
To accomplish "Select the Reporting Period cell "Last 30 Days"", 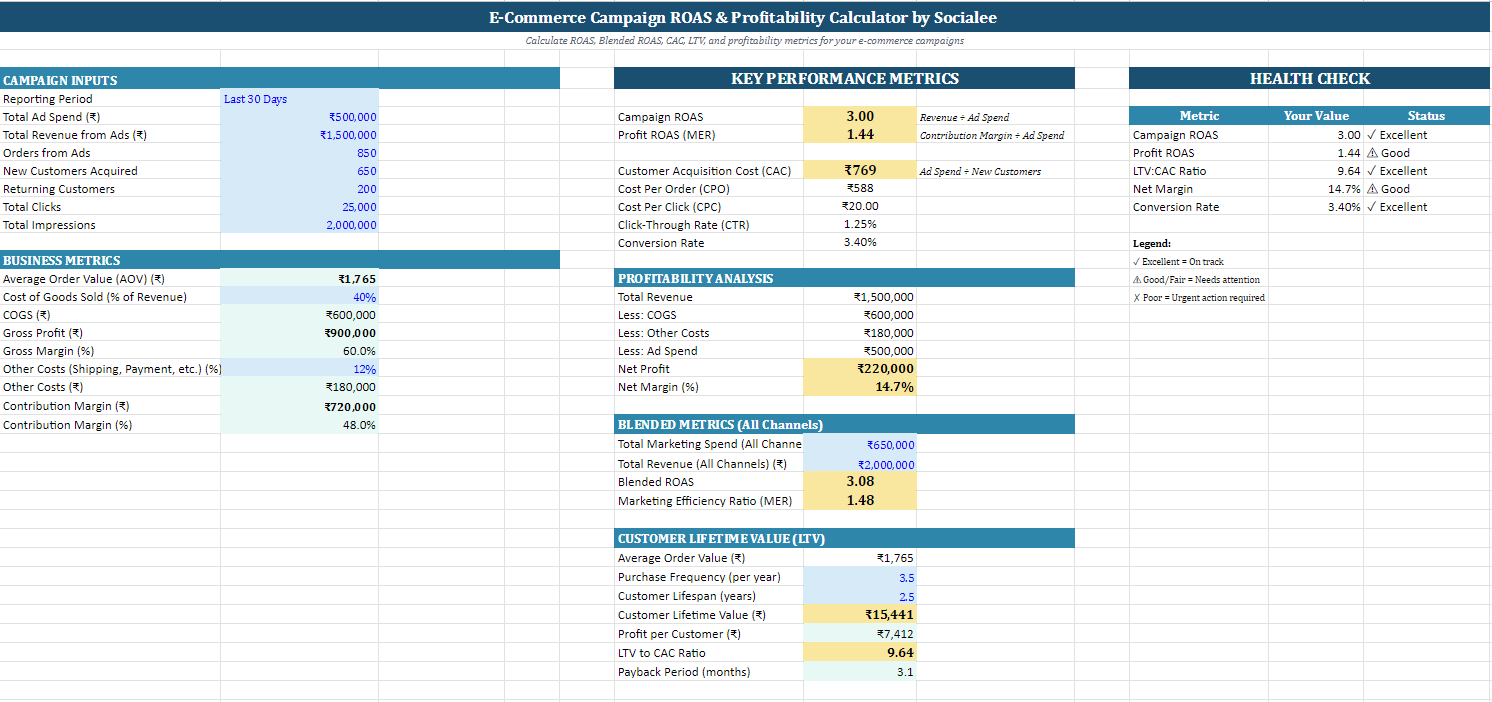I will click(x=299, y=99).
